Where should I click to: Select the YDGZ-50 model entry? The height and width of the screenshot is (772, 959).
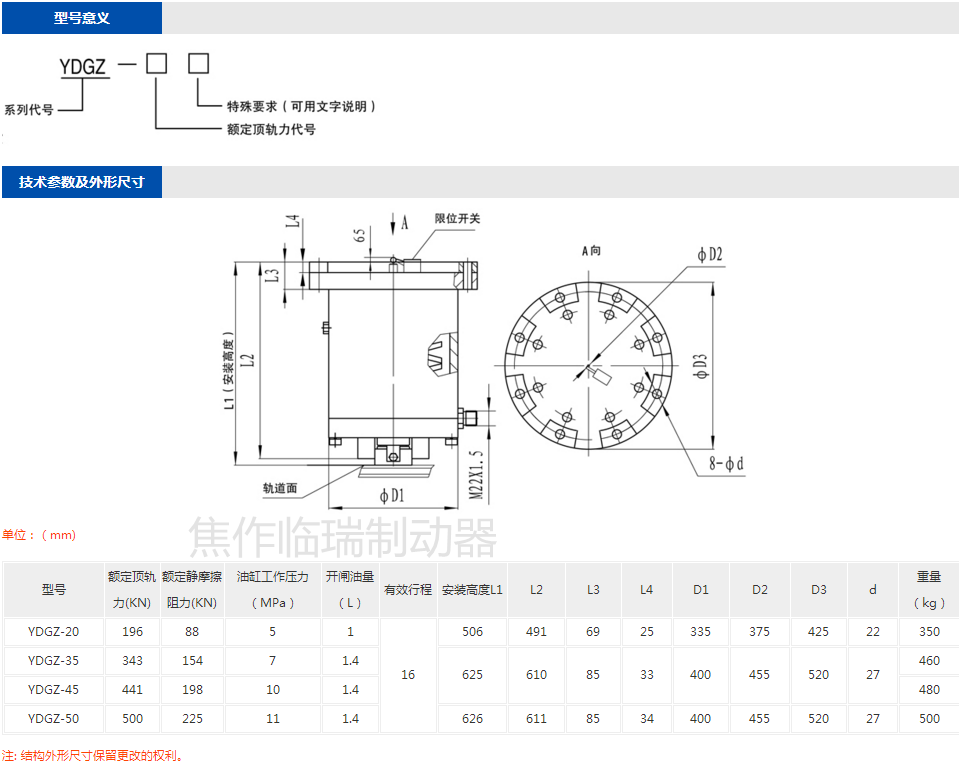[x=52, y=719]
